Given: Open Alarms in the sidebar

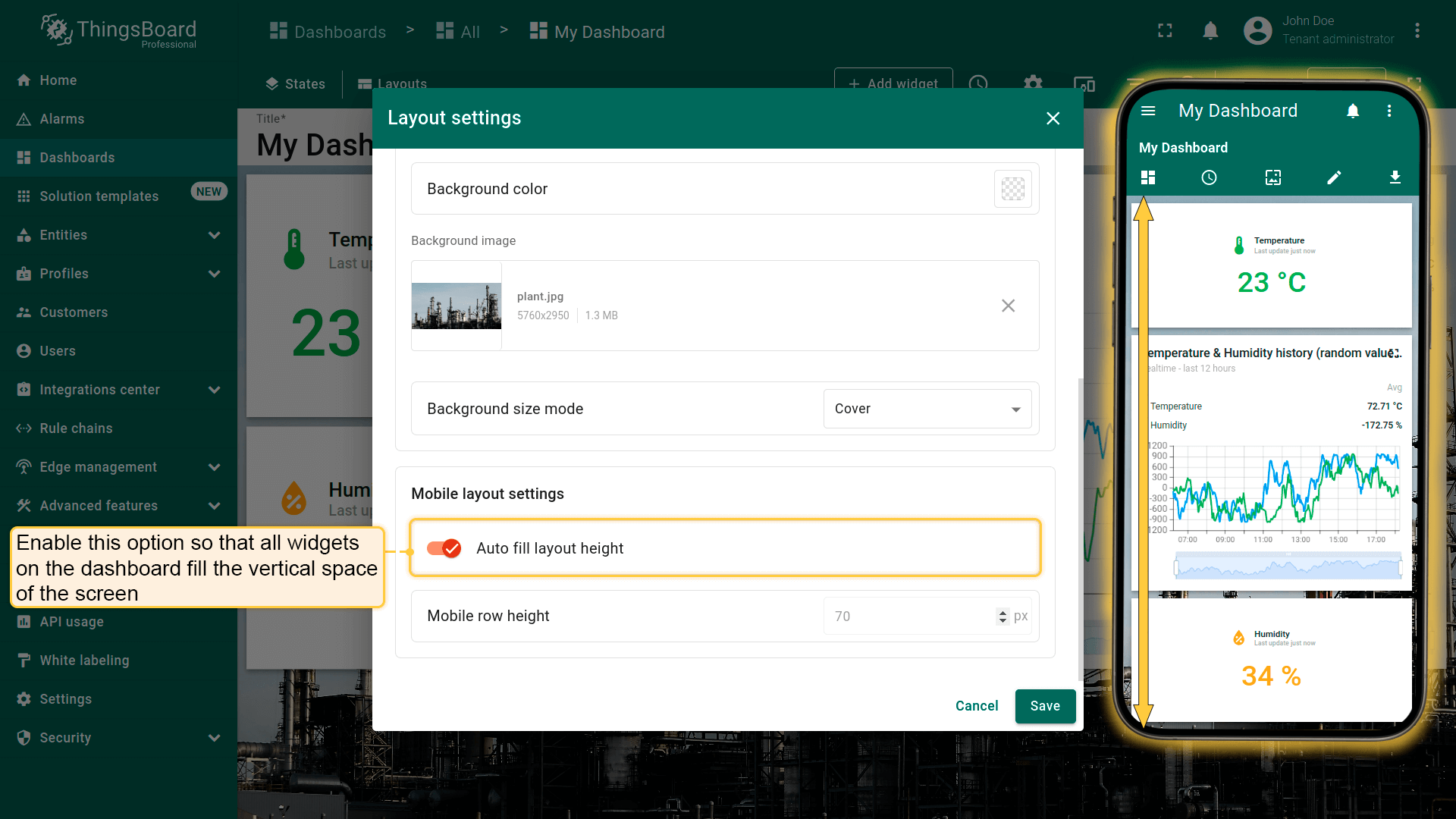Looking at the screenshot, I should (62, 119).
